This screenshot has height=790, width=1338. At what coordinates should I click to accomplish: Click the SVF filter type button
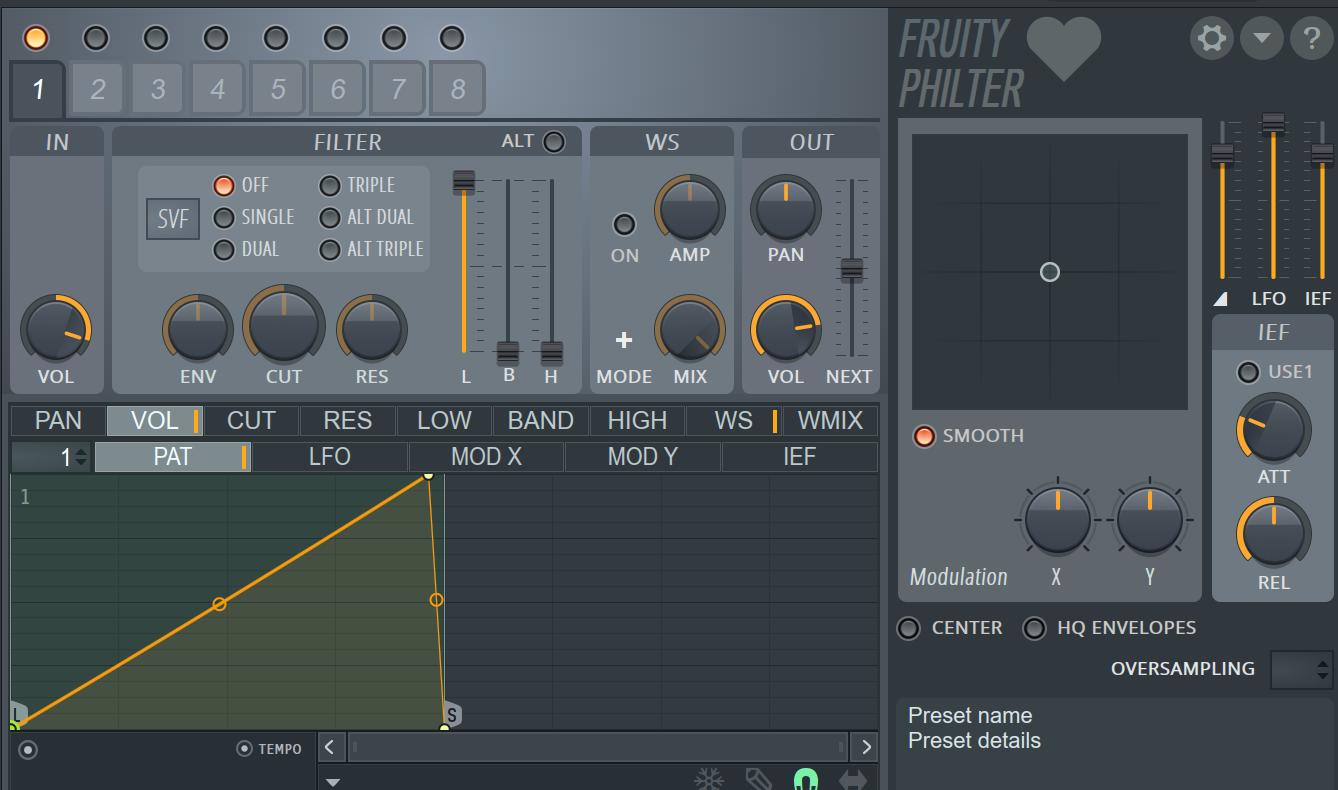(173, 219)
